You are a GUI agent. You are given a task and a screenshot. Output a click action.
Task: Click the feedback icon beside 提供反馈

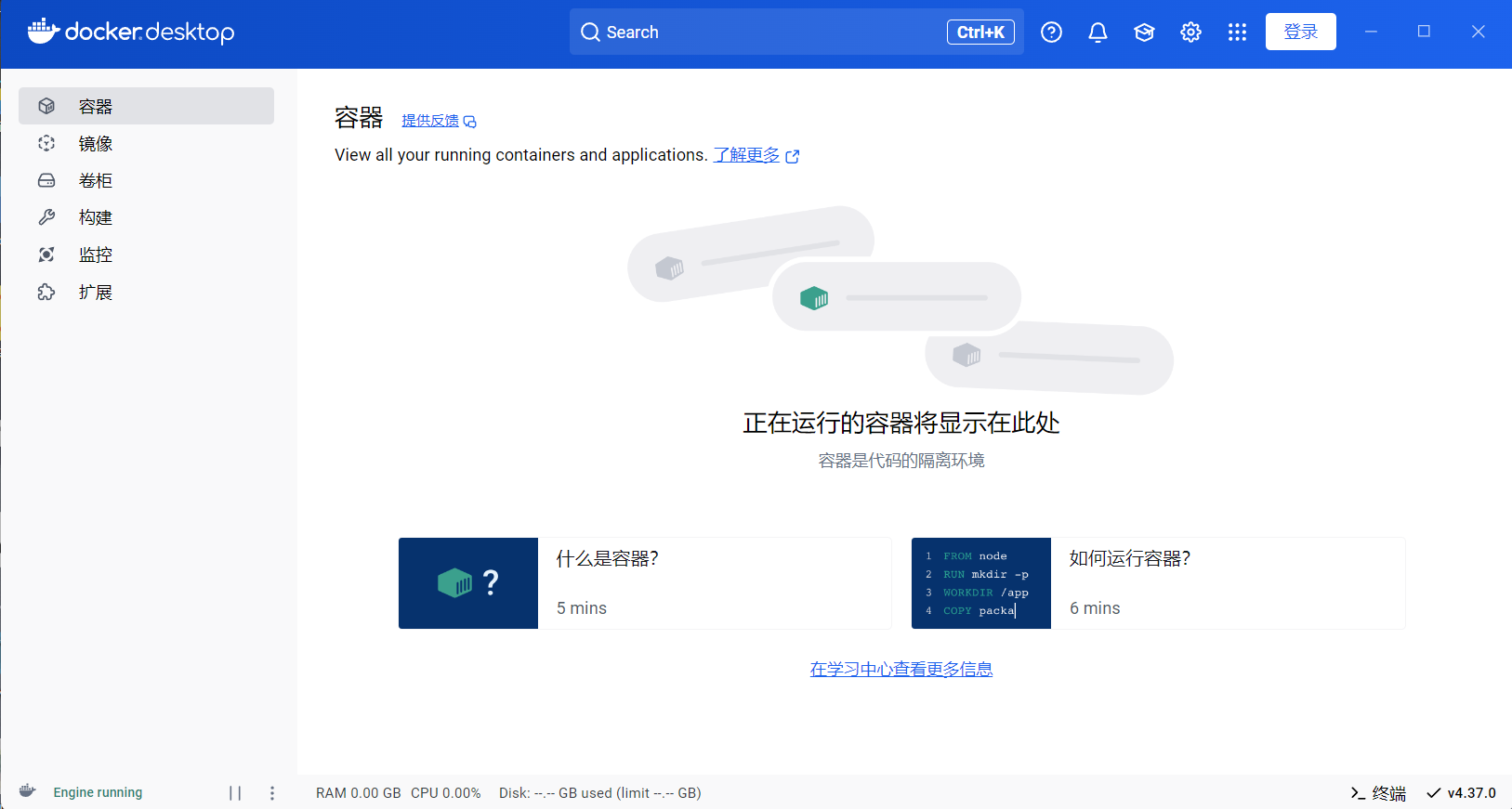tap(470, 122)
